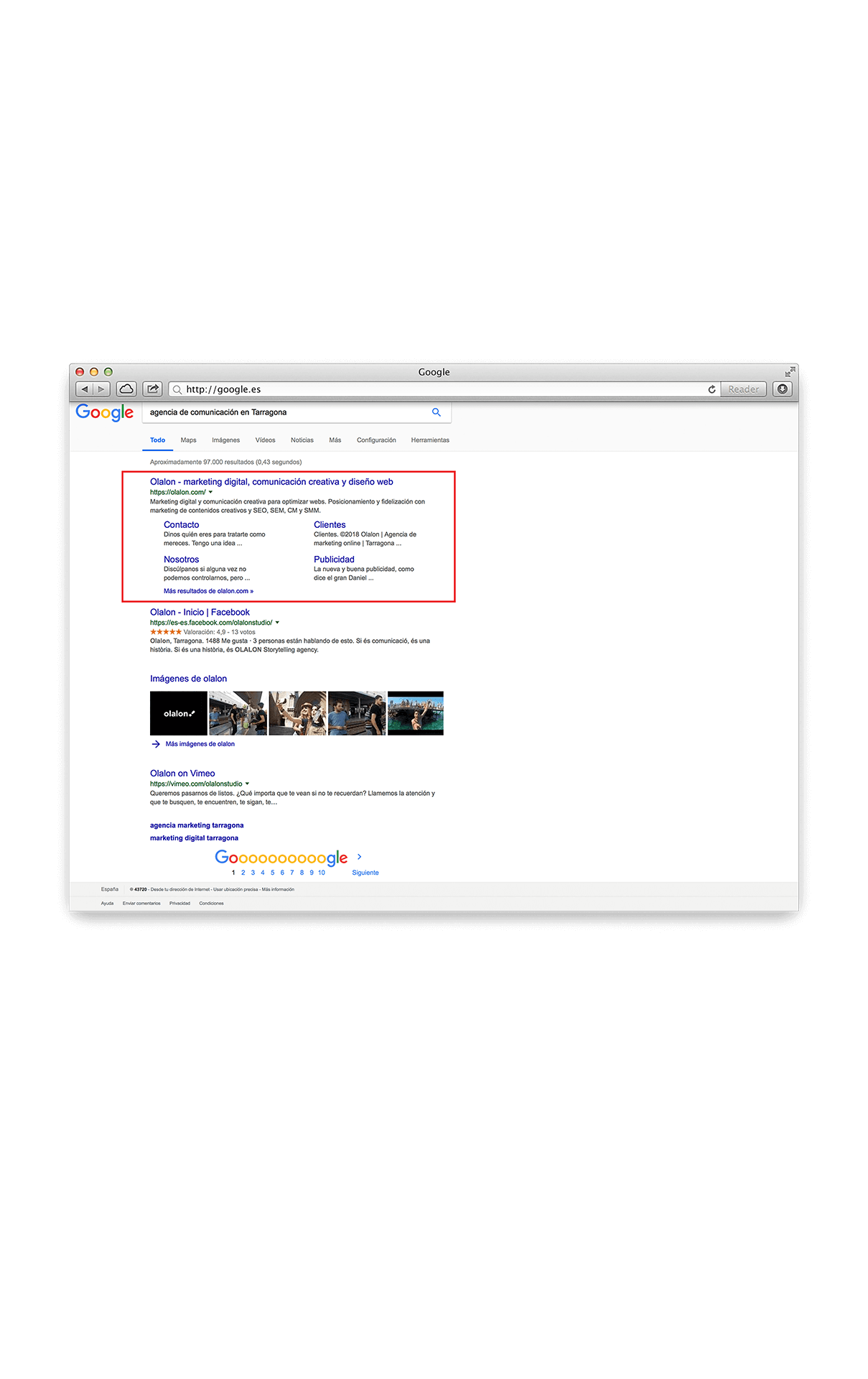Expand the Más menu
Screen dimensions: 868x1379
coord(335,440)
